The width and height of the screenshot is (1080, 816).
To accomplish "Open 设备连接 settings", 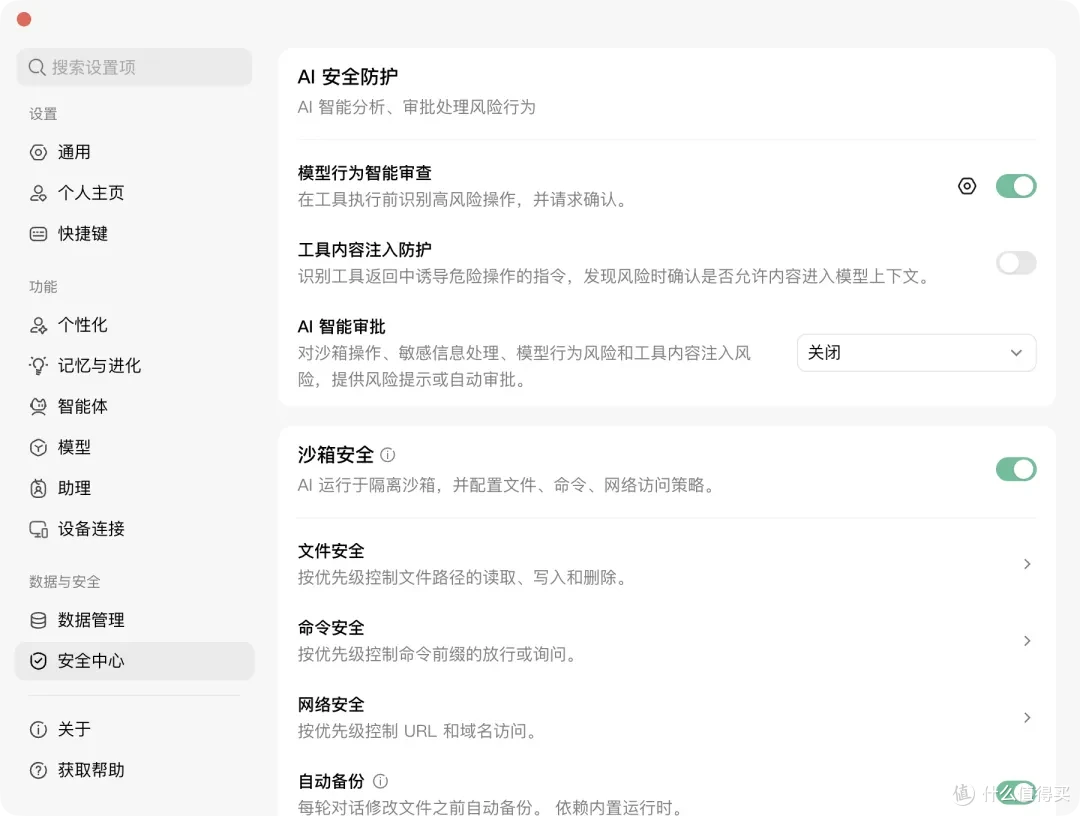I will point(134,529).
